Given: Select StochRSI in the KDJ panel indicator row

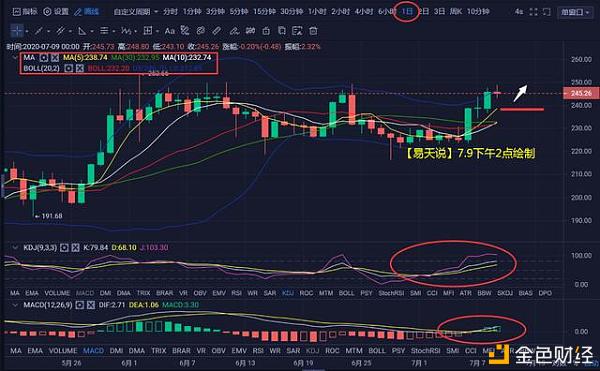Looking at the screenshot, I should tap(391, 293).
